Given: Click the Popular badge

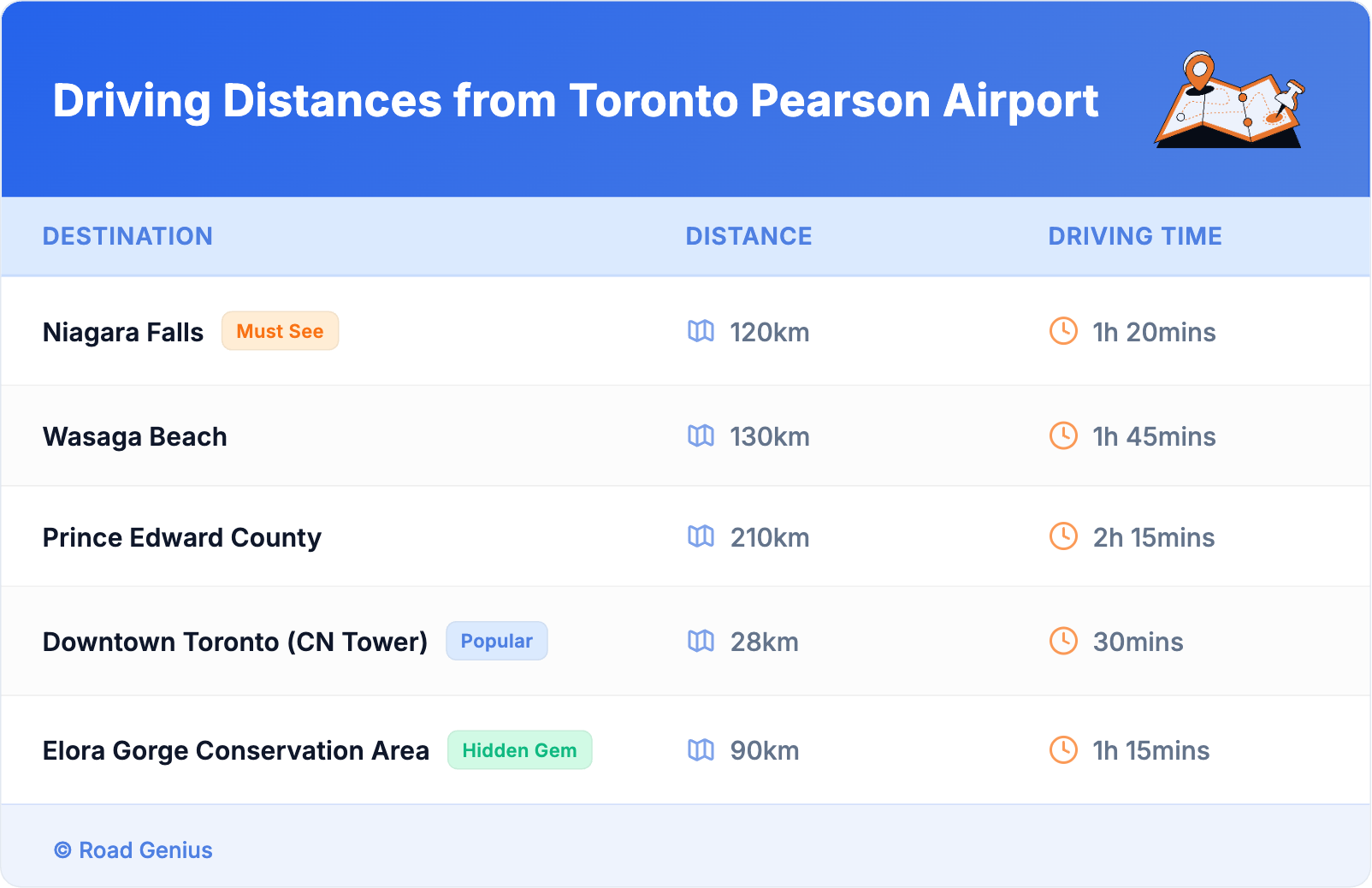Looking at the screenshot, I should (496, 641).
